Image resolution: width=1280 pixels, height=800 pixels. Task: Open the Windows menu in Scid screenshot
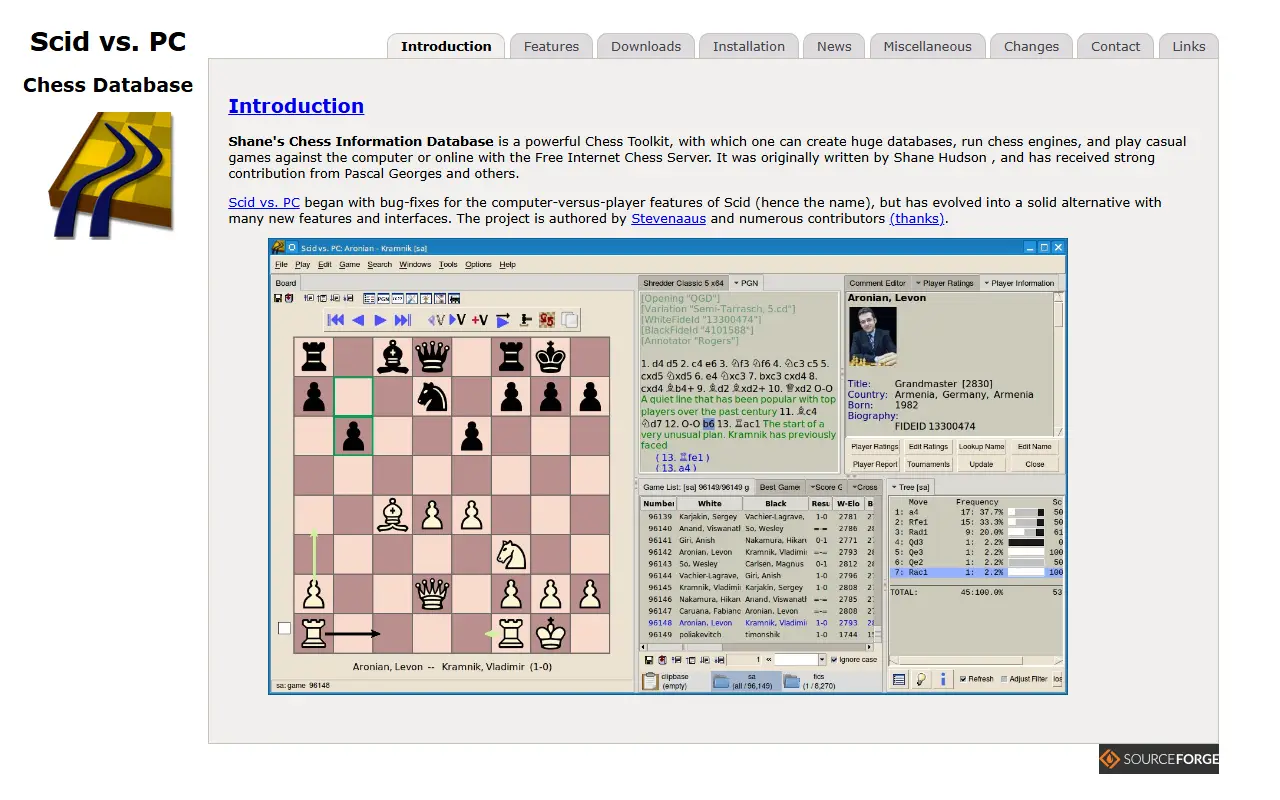415,265
